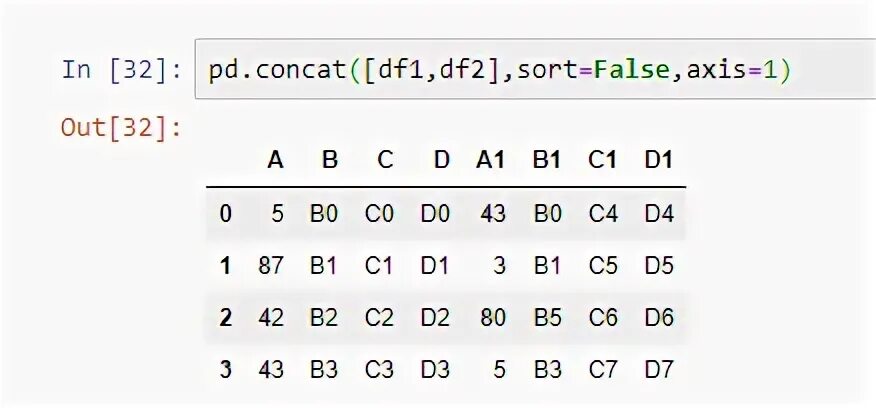
Task: Click cell value 87 in column A
Action: pos(271,265)
